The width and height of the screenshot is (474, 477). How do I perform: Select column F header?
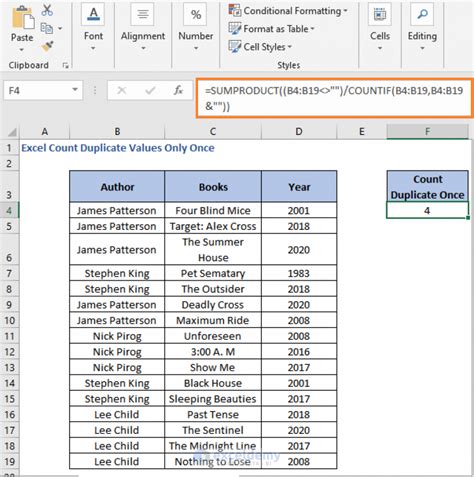(x=427, y=132)
